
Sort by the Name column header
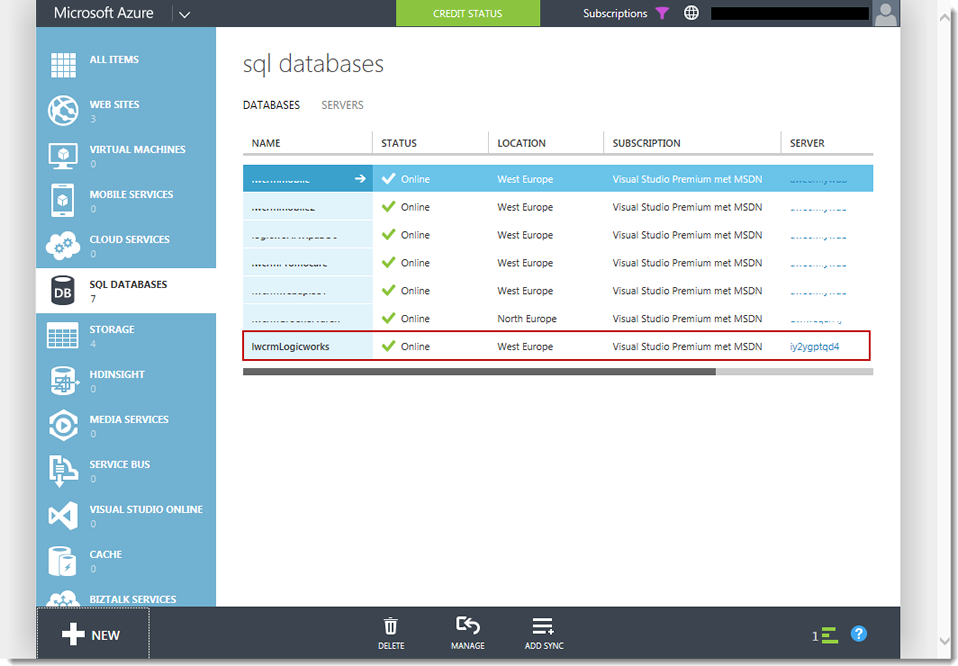tap(266, 143)
